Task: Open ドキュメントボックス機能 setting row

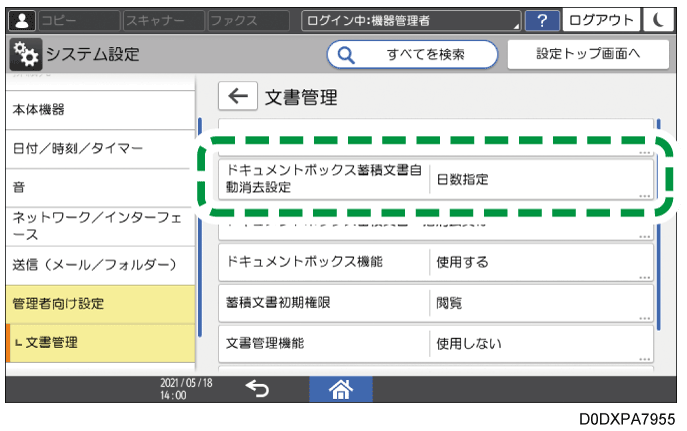Action: (x=436, y=262)
